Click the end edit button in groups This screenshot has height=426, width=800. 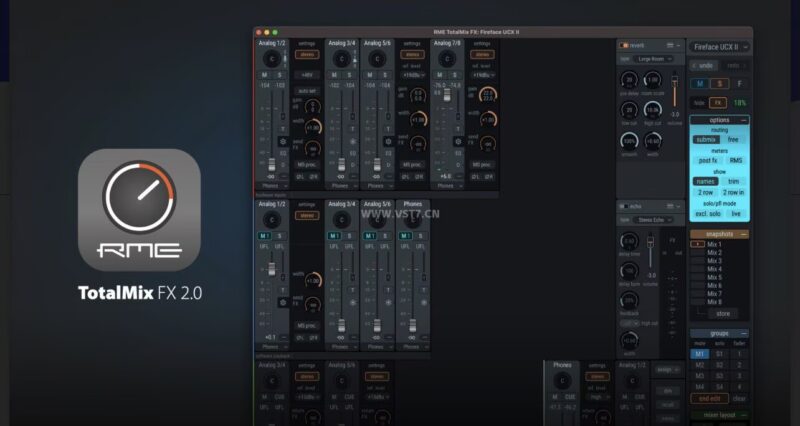[x=710, y=398]
